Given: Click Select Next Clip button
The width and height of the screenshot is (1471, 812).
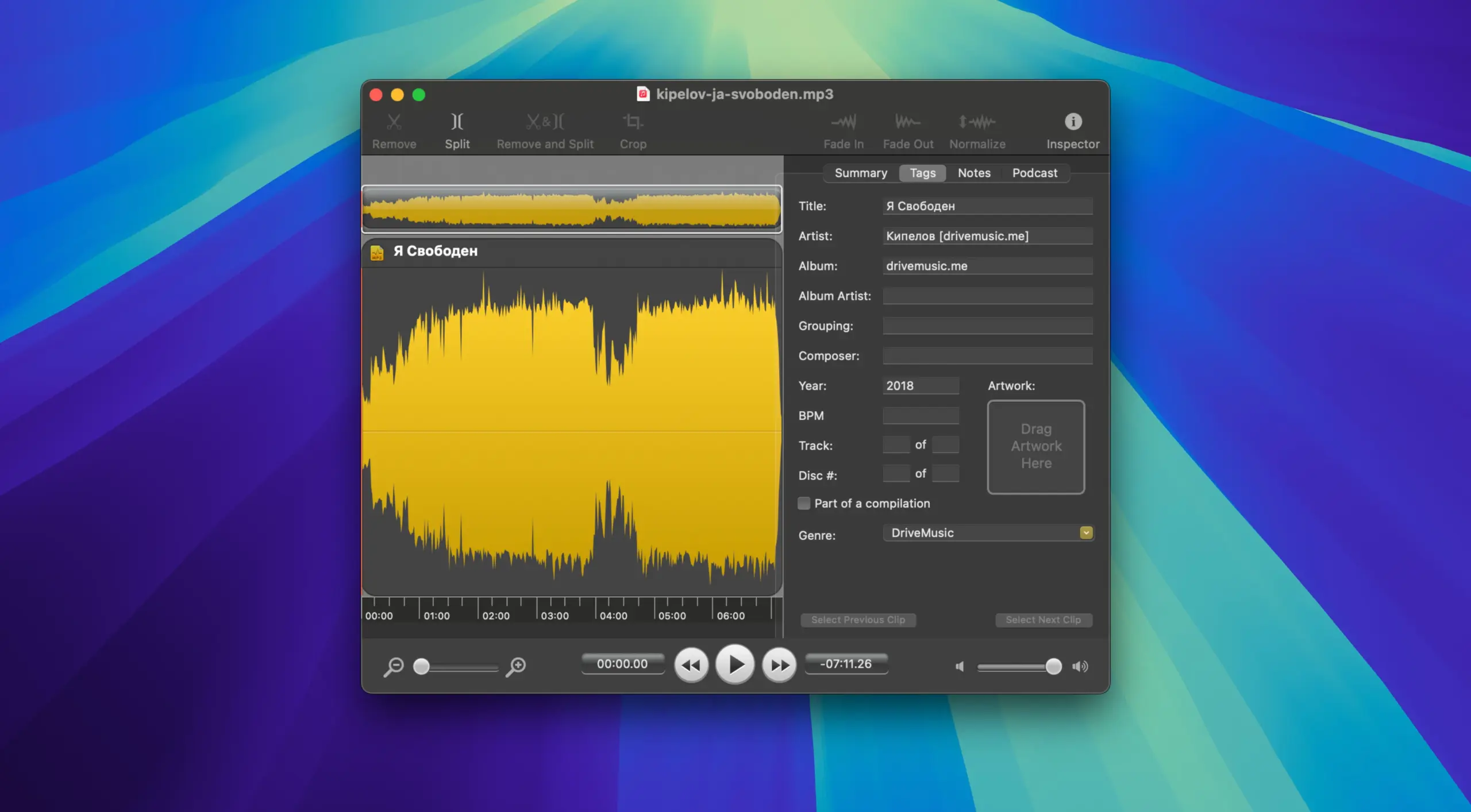Looking at the screenshot, I should point(1043,620).
